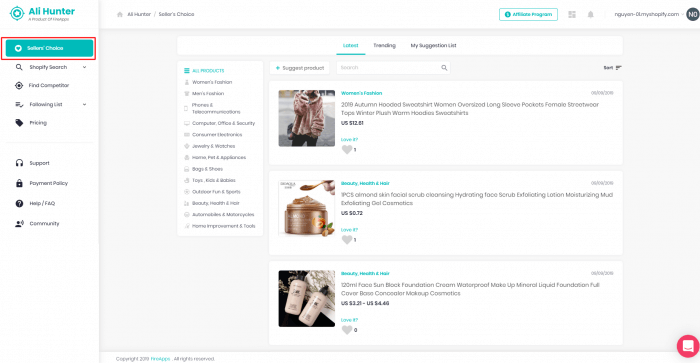This screenshot has width=700, height=363.
Task: Filter by Outdoor Fun & Sports
Action: [x=212, y=192]
